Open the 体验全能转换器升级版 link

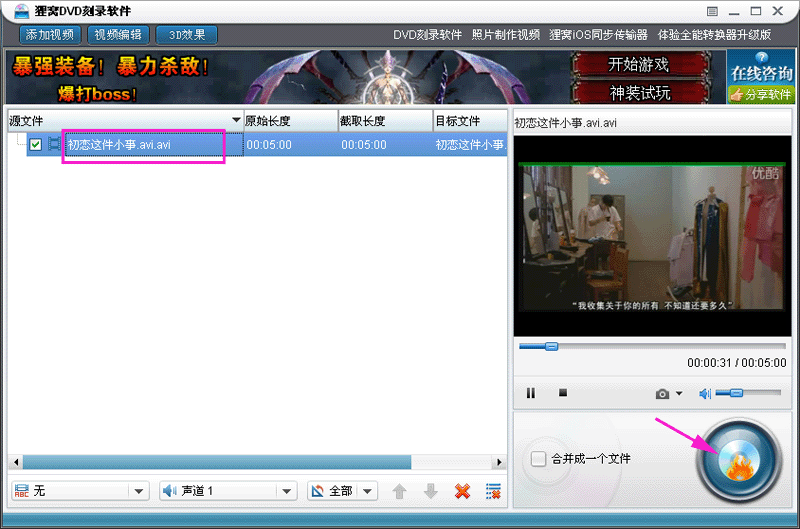(x=714, y=35)
